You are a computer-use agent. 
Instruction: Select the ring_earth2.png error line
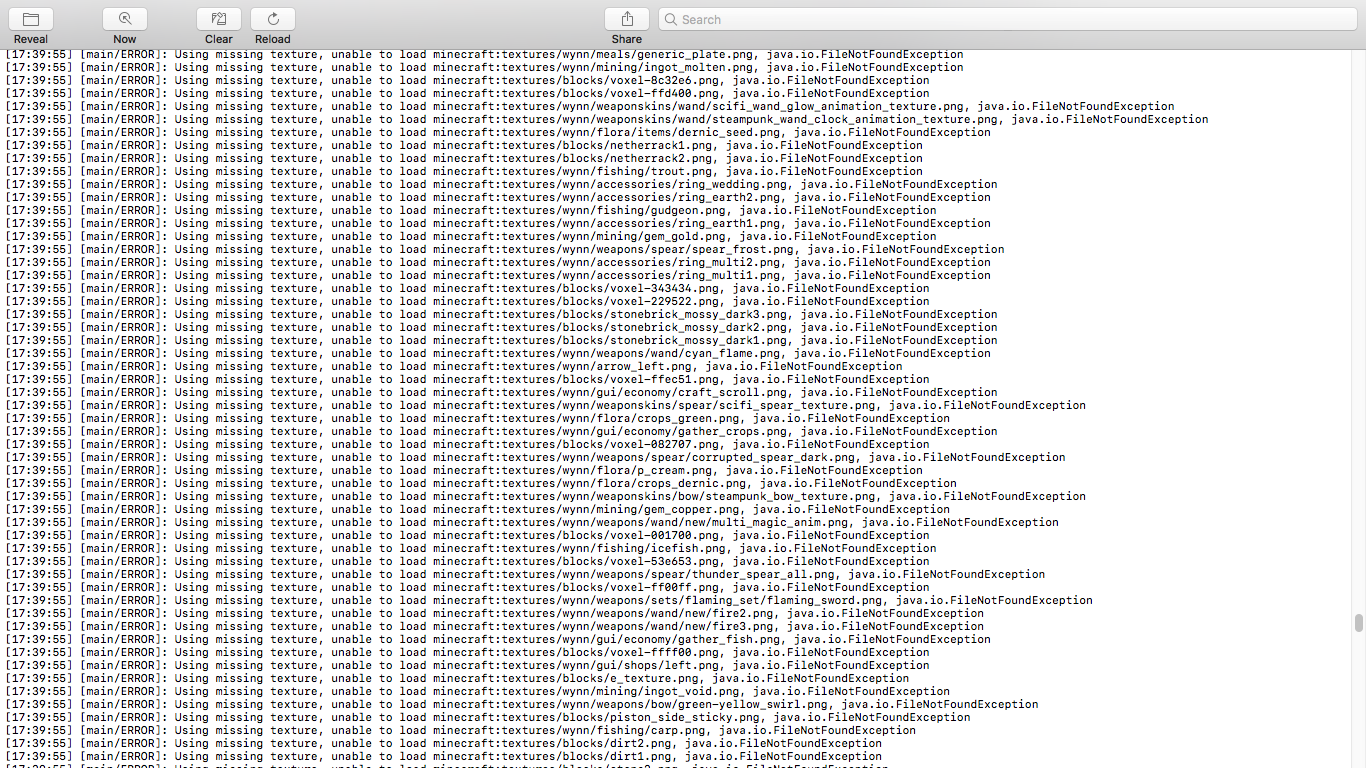pos(498,198)
